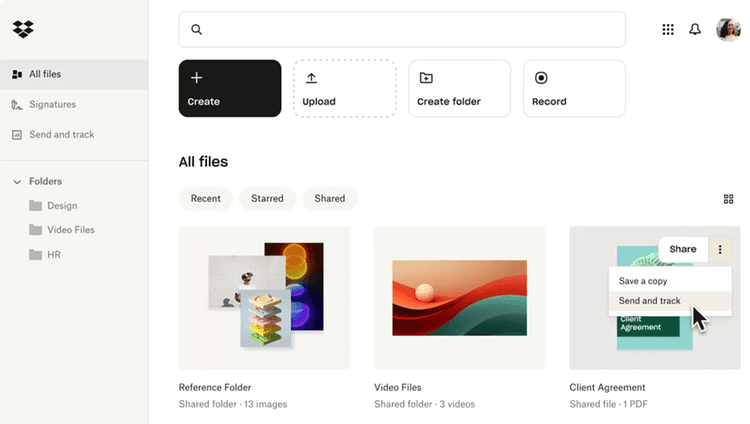Open notifications bell icon
Viewport: 750px width, 424px height.
pos(695,30)
